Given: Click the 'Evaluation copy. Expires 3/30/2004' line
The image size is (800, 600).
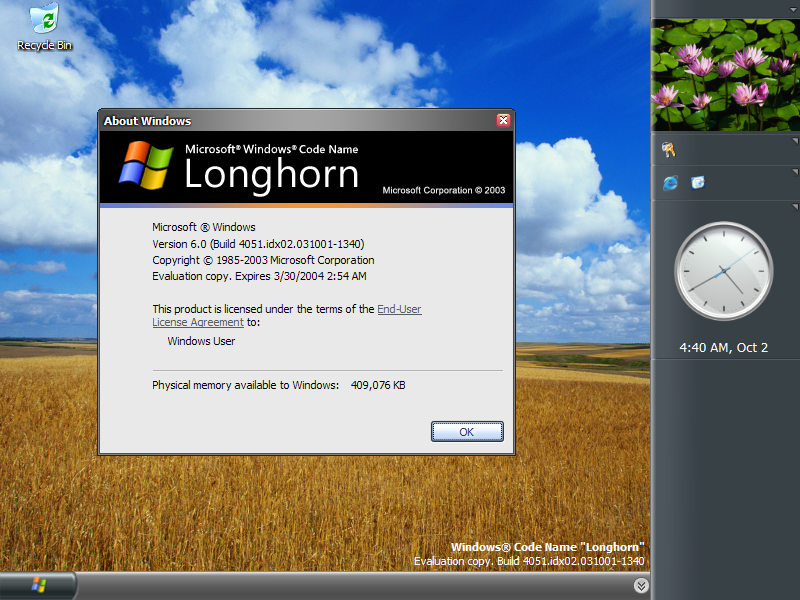Looking at the screenshot, I should pos(259,276).
